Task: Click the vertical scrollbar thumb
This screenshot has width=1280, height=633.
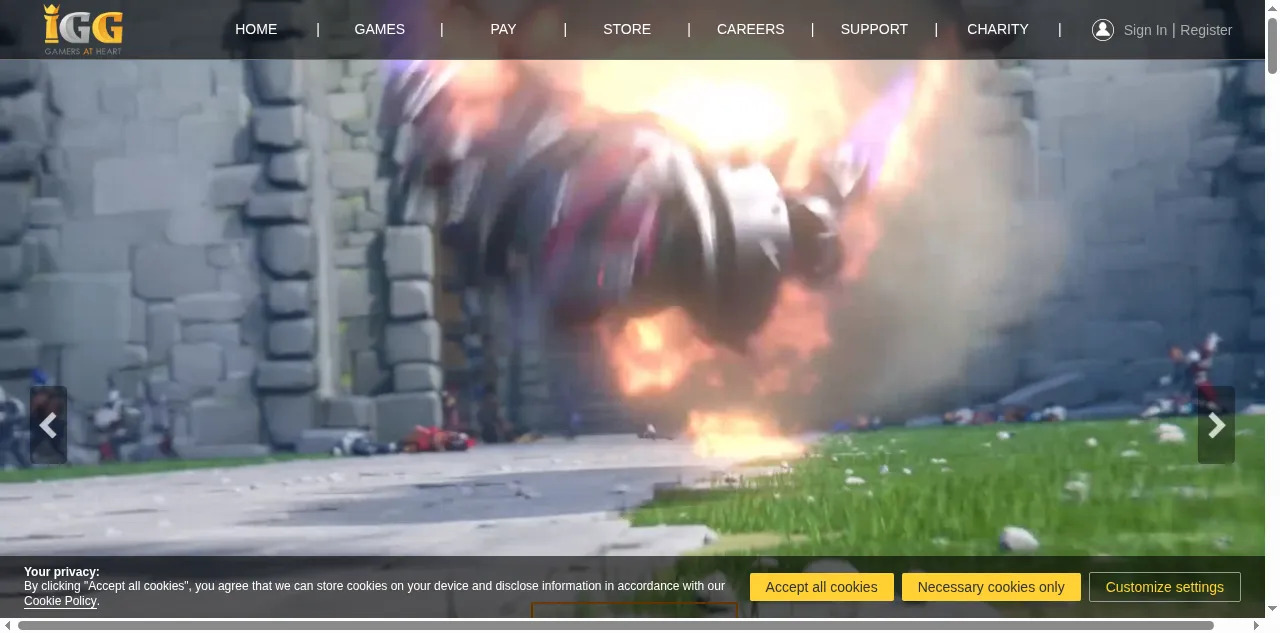Action: click(x=1272, y=44)
